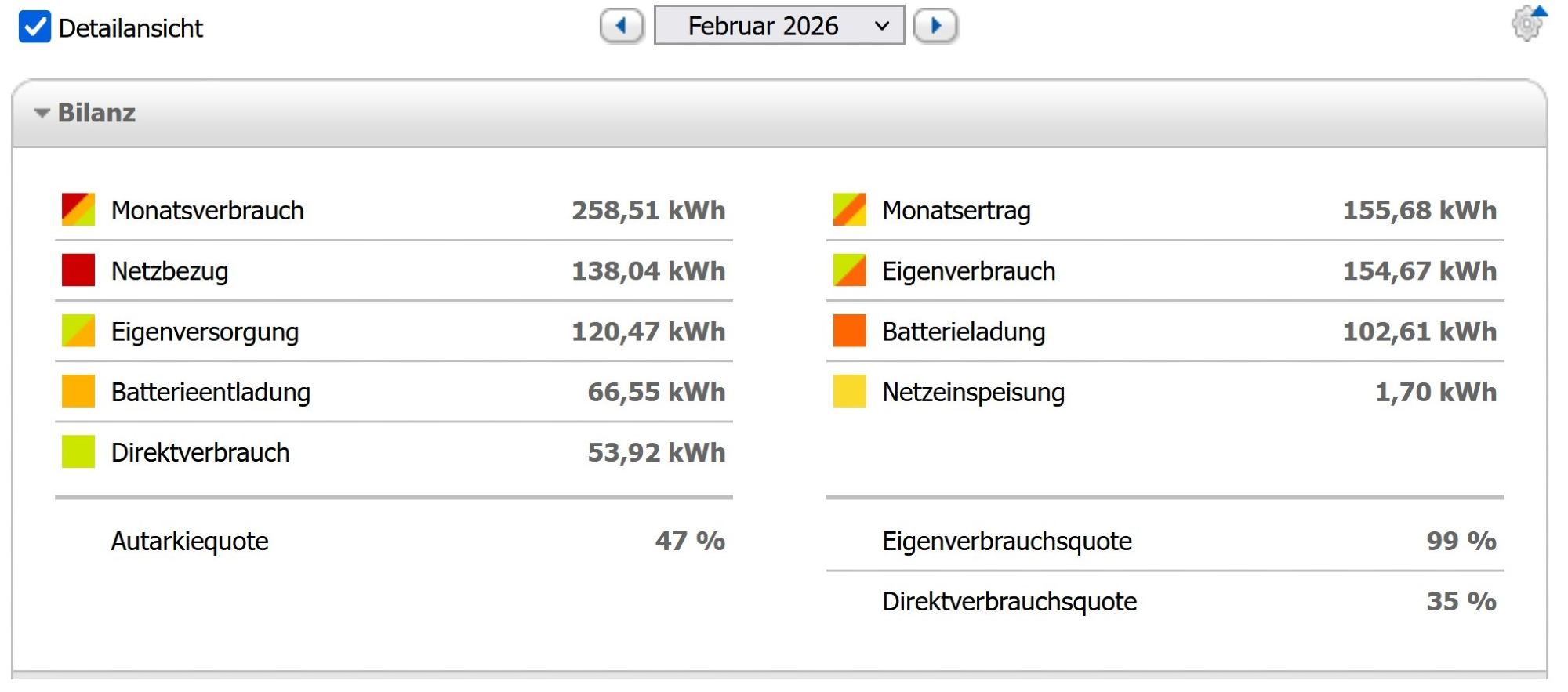Click the yellow Netzeinspeisung legend icon
The height and width of the screenshot is (692, 1568).
click(x=849, y=391)
